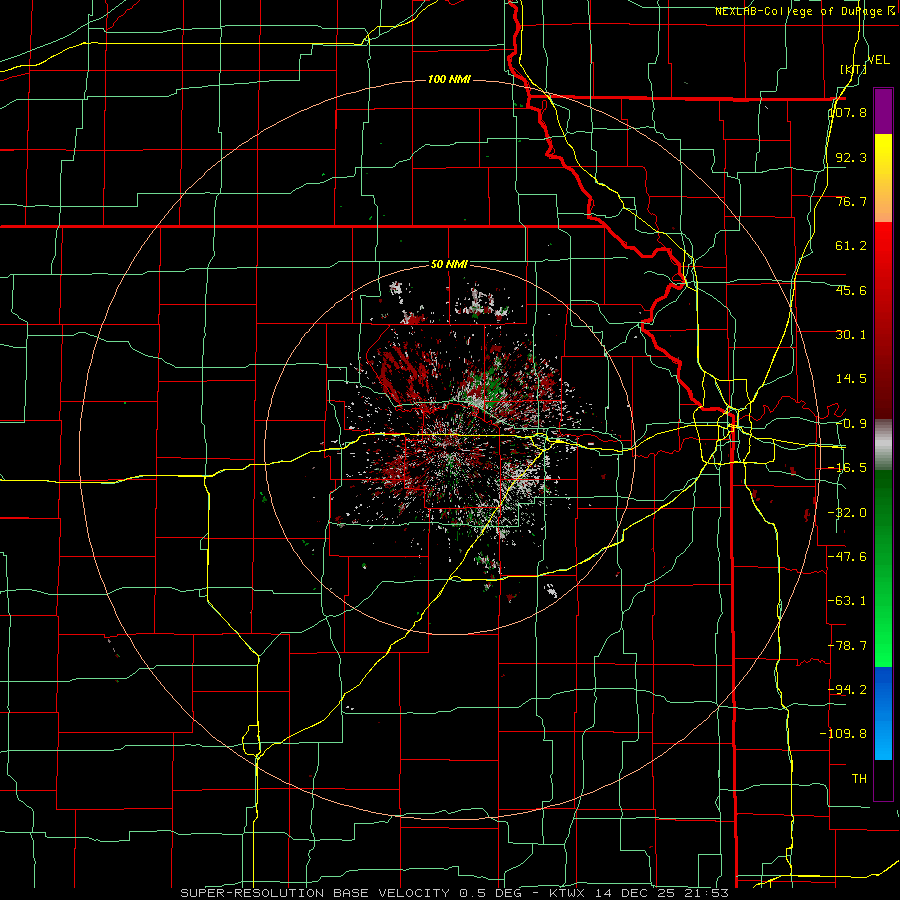Click the 61.2 value on velocity scale

851,246
